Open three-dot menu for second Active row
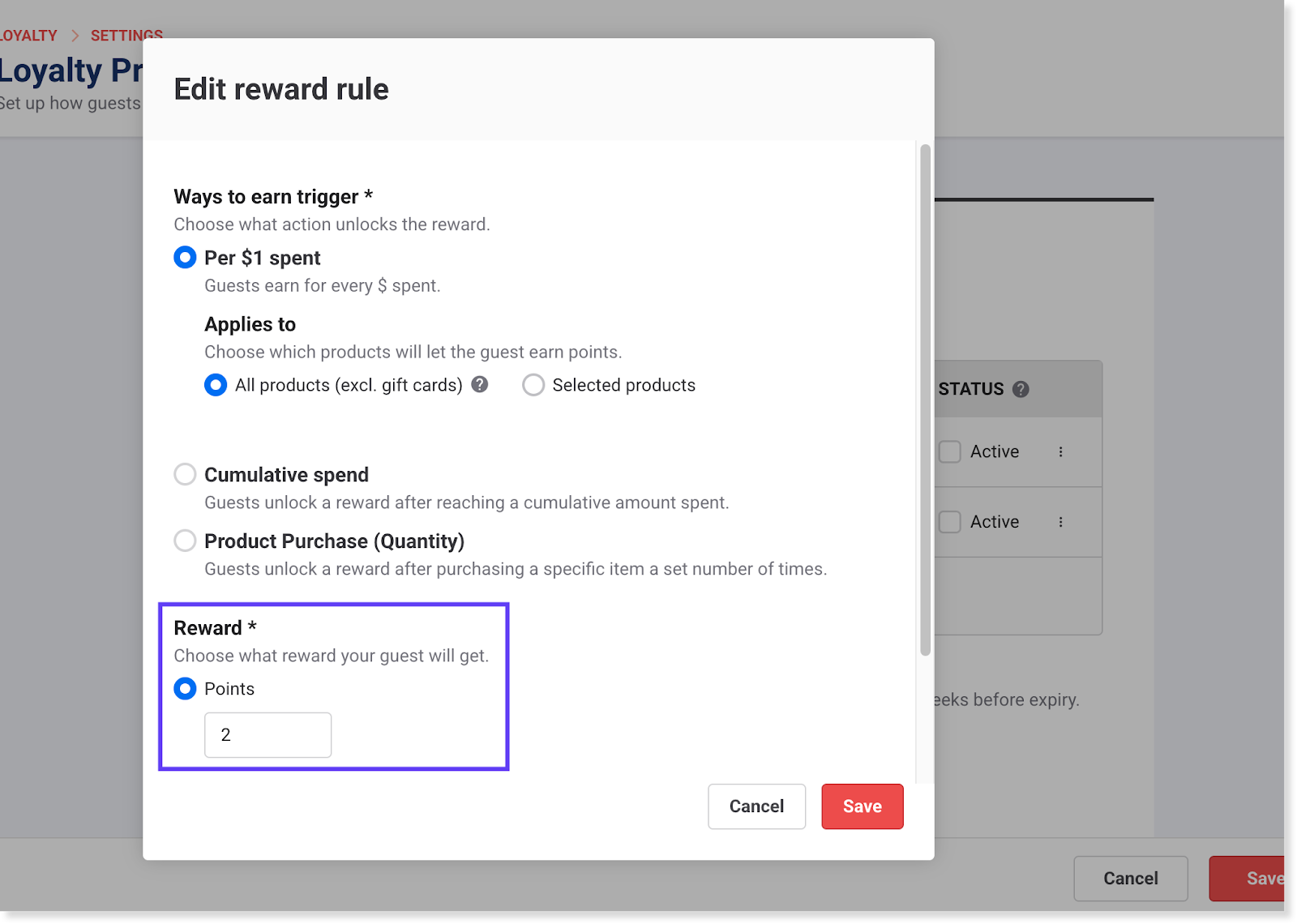 1060,522
